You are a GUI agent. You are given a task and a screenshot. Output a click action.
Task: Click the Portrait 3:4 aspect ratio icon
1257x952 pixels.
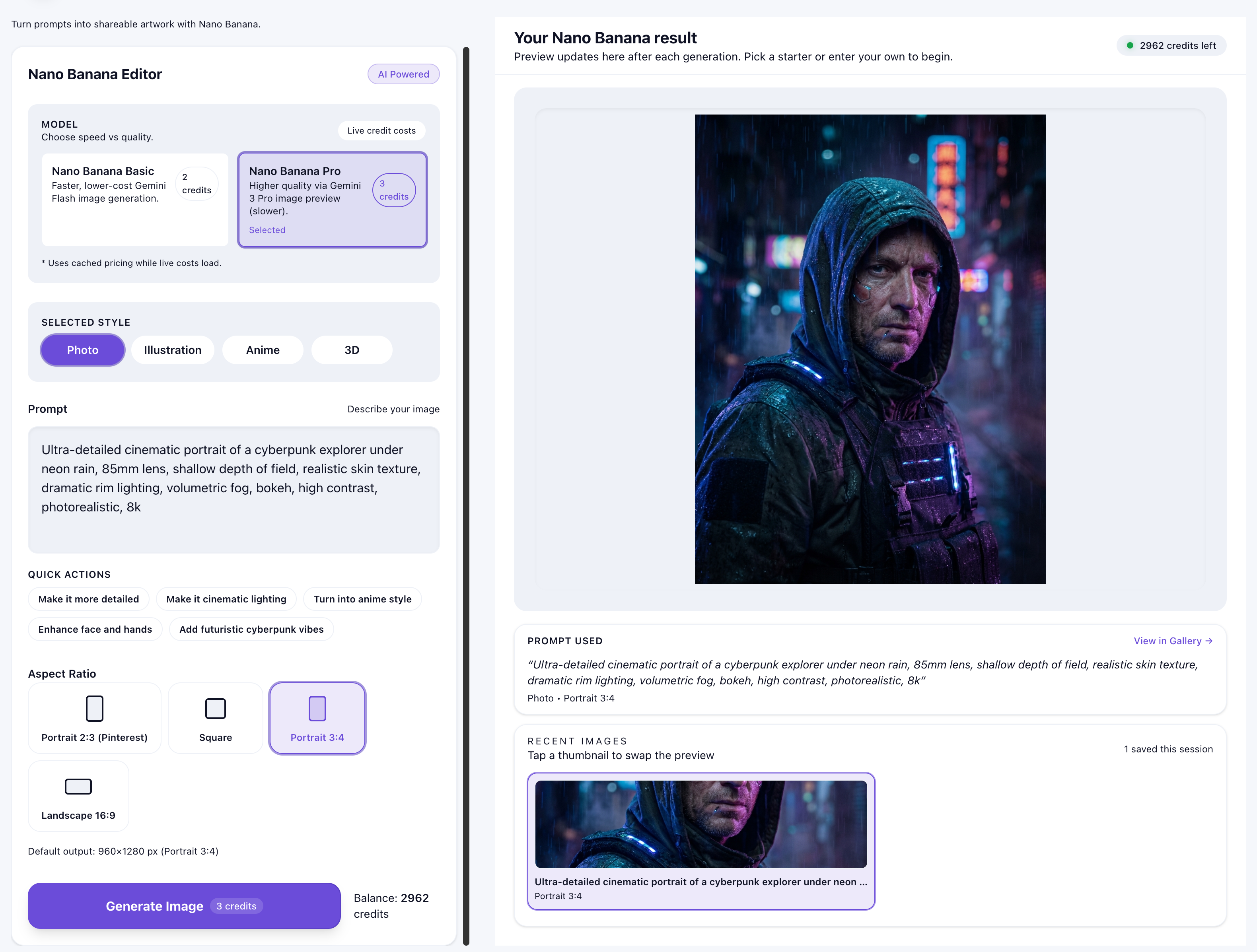pos(317,708)
